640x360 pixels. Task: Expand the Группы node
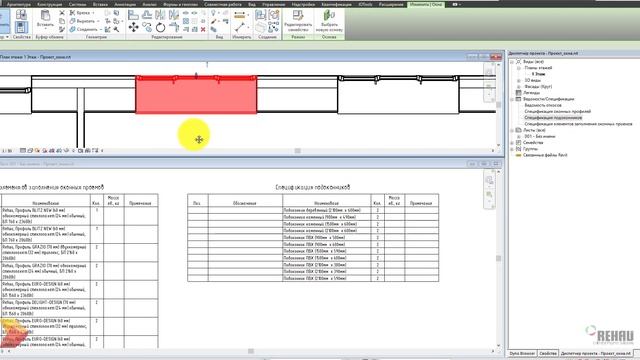point(512,149)
